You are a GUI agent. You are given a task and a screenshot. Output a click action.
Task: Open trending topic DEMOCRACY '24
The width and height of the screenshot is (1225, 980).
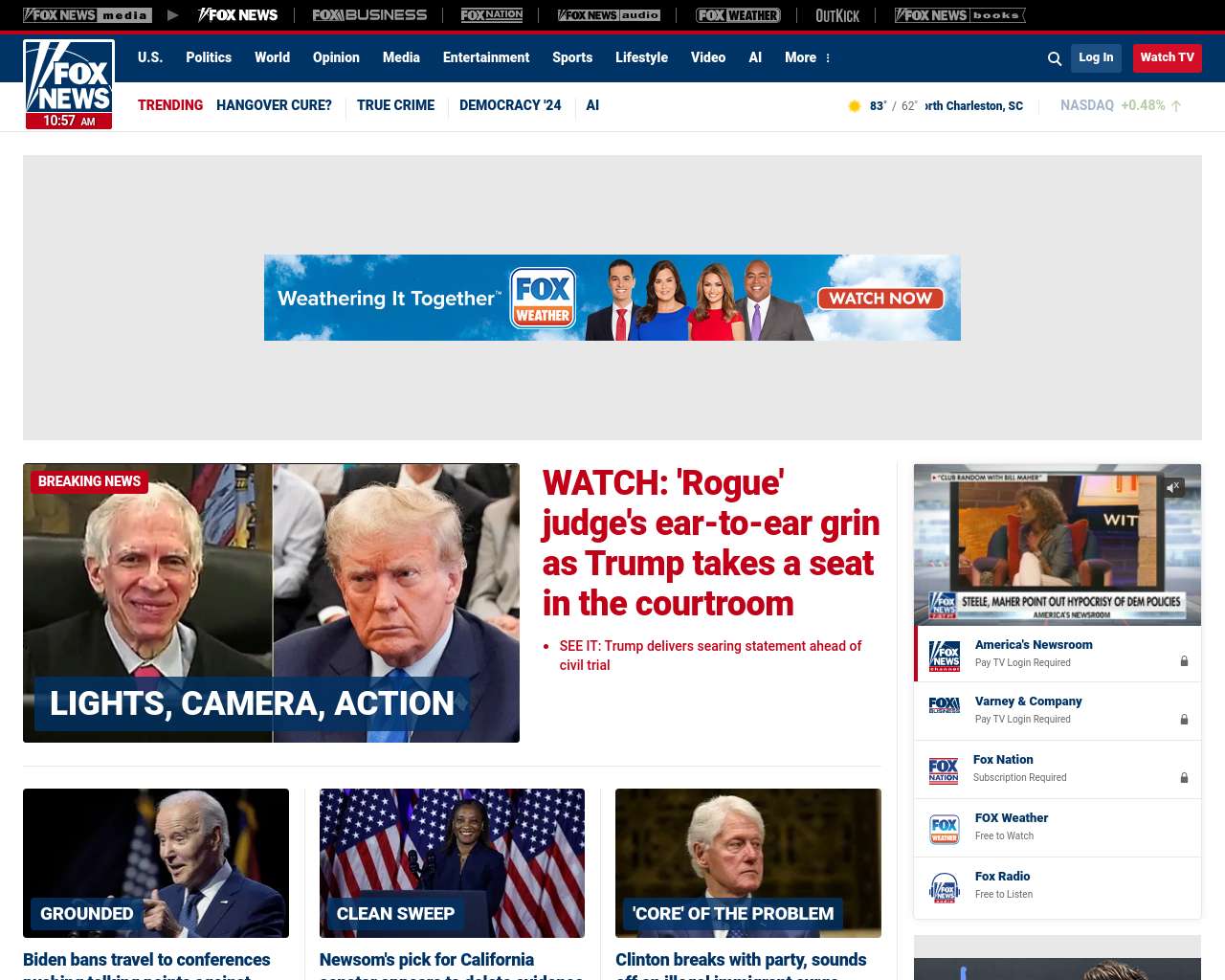pyautogui.click(x=510, y=105)
